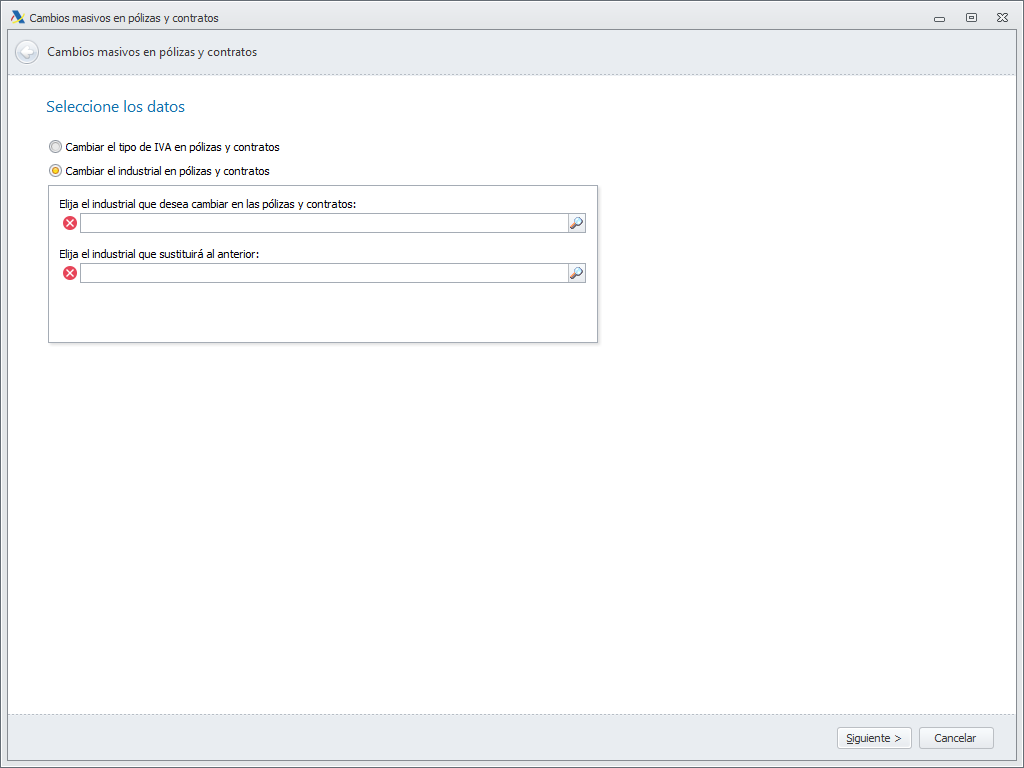Focus the substitute industrial input field
Screen dimensions: 1024x768
tap(323, 273)
